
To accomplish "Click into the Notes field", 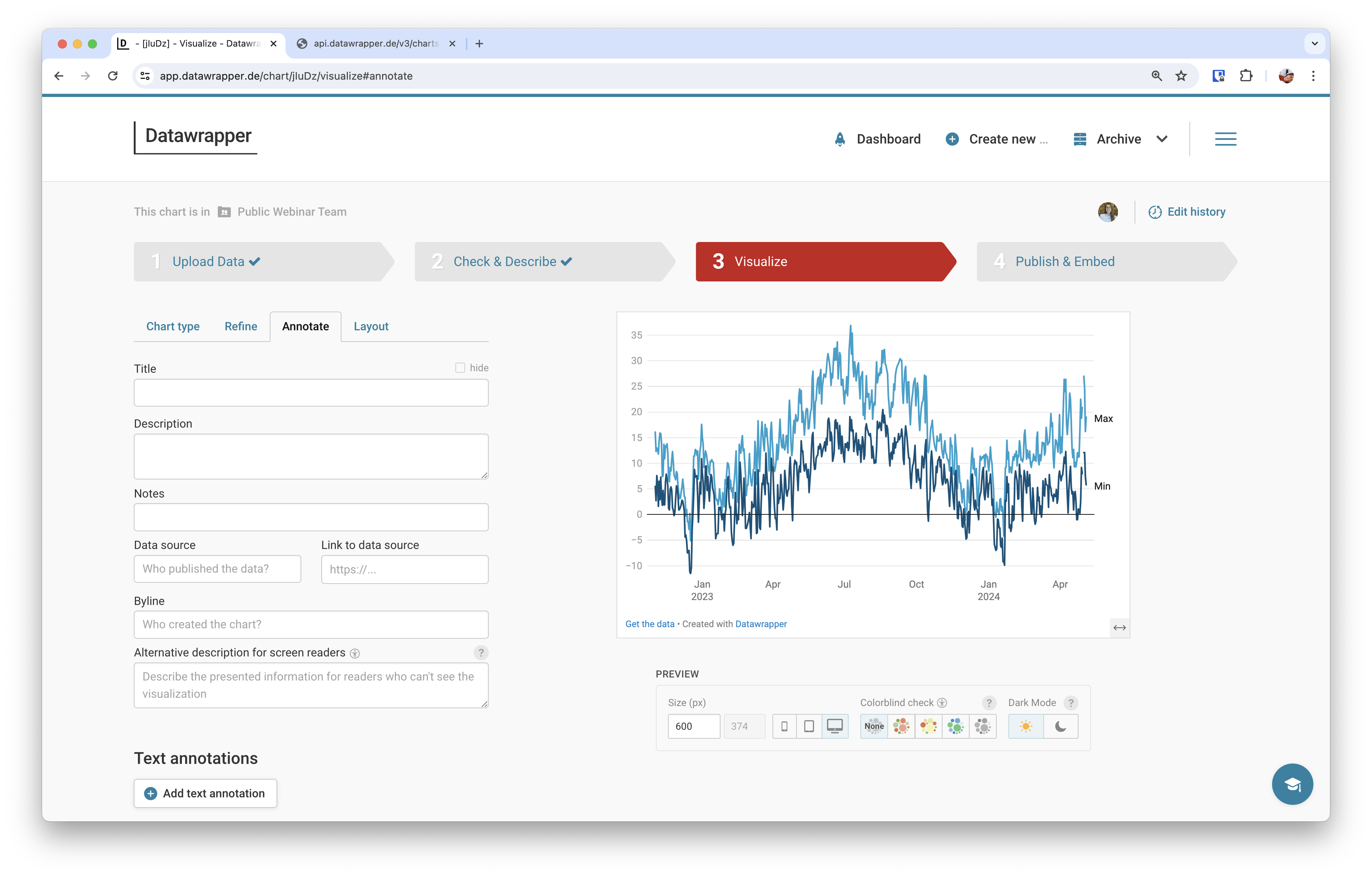I will pyautogui.click(x=311, y=517).
